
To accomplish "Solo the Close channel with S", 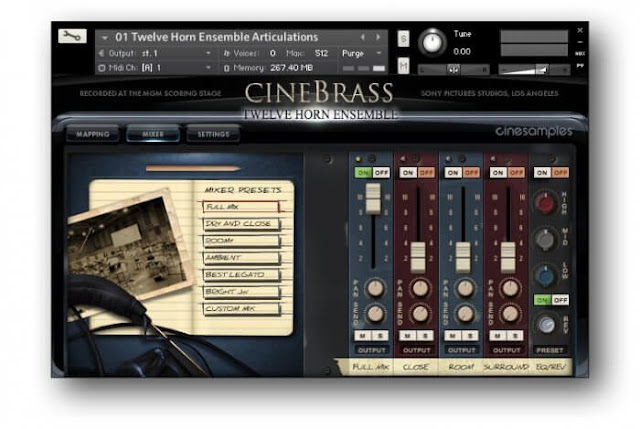I will [x=425, y=336].
